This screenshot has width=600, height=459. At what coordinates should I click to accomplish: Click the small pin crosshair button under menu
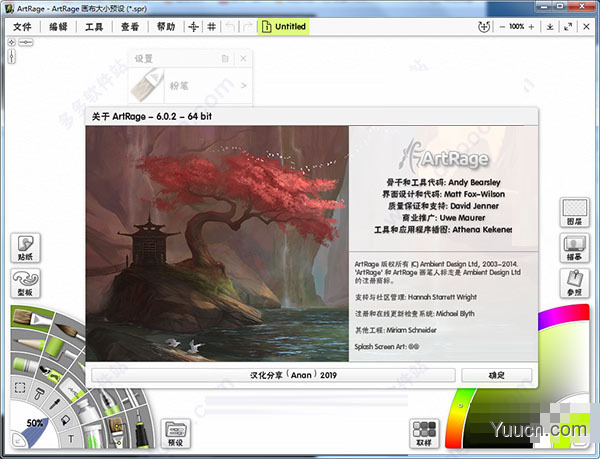(x=11, y=42)
